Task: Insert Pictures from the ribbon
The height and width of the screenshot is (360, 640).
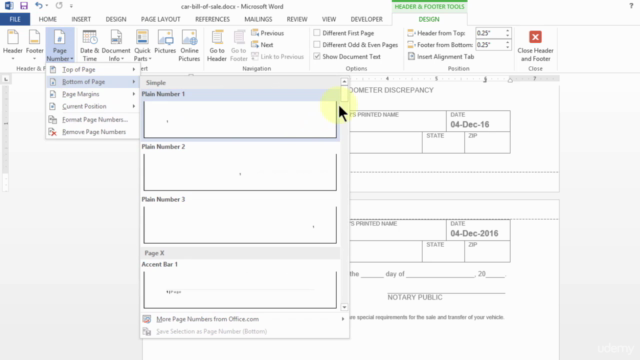Action: point(165,42)
